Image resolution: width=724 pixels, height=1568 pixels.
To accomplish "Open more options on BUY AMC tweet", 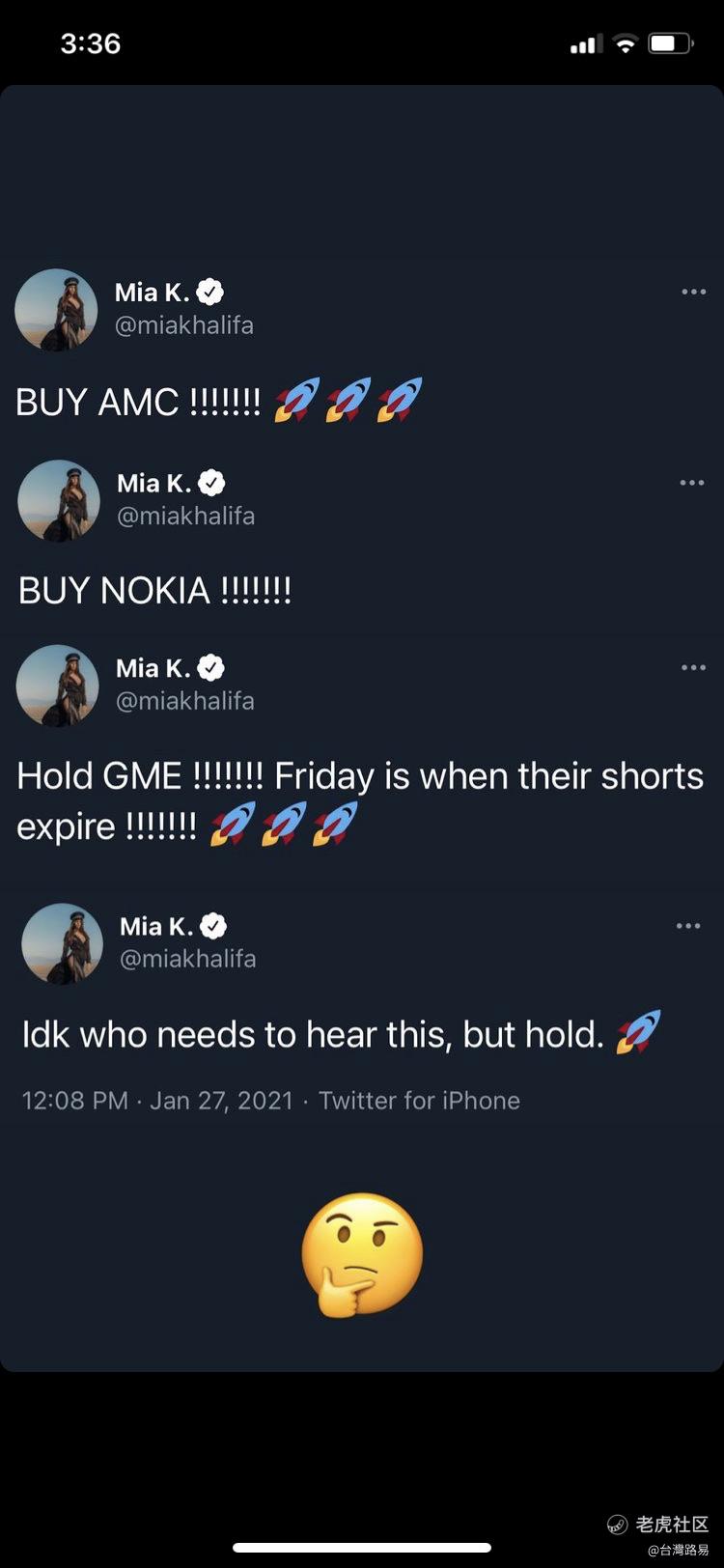I will (x=693, y=292).
